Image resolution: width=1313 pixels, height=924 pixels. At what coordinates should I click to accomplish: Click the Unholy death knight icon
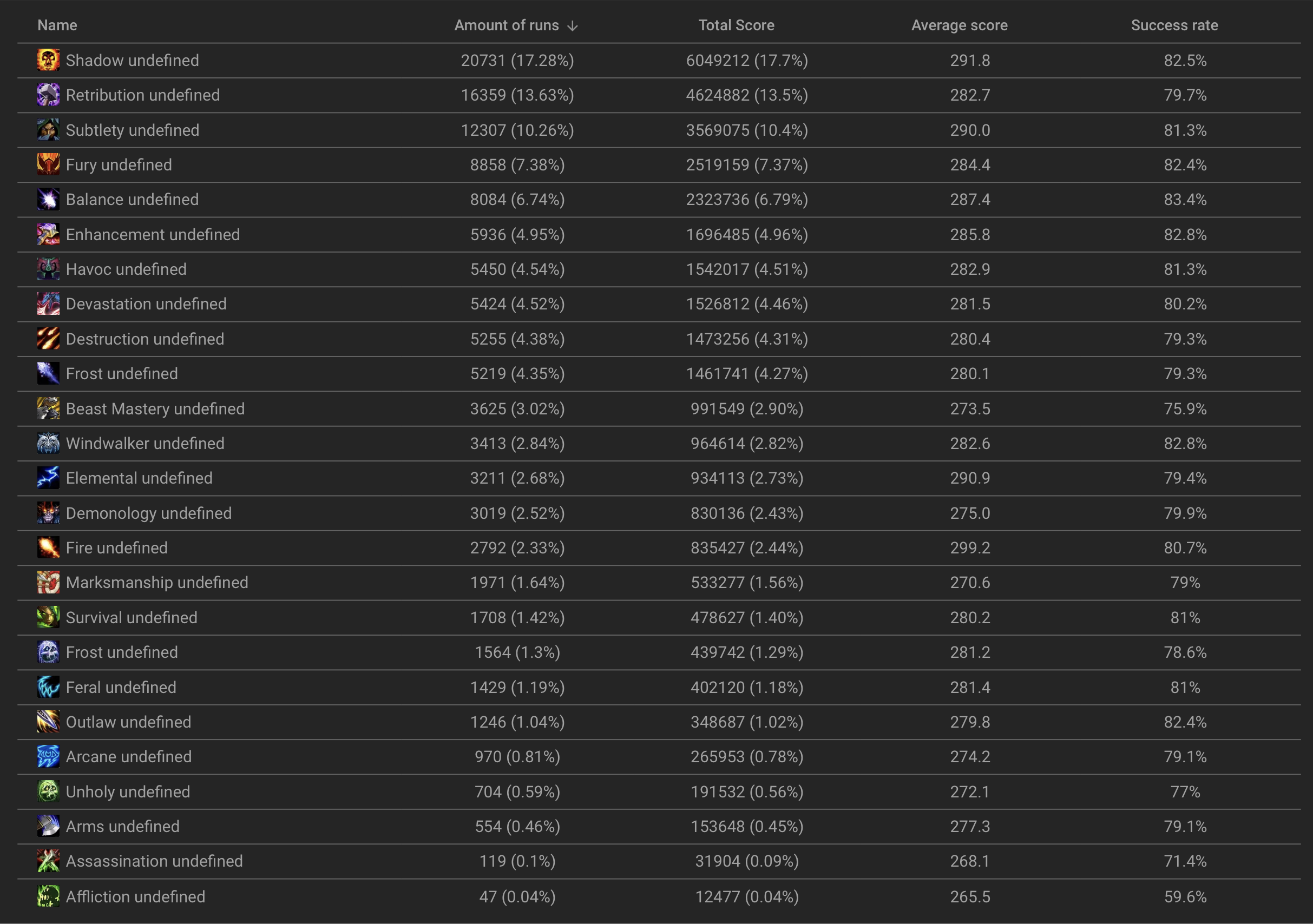(x=48, y=791)
